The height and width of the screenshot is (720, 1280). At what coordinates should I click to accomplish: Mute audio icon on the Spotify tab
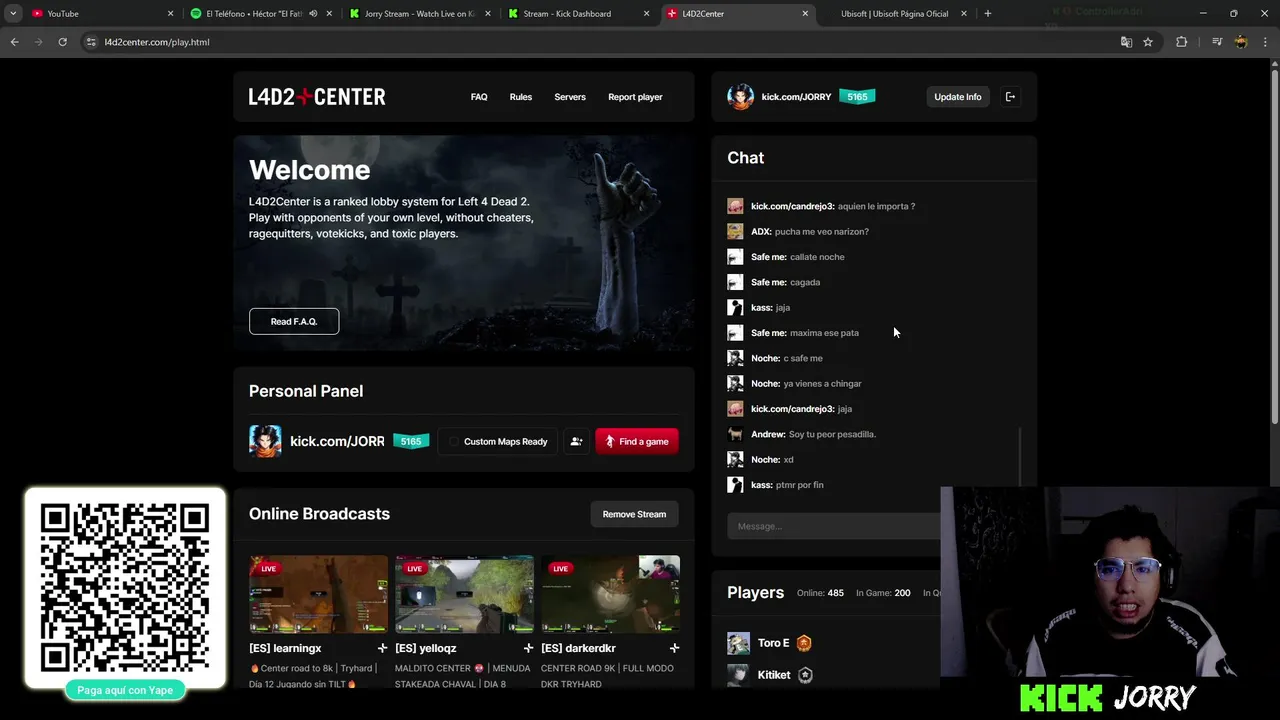pos(313,14)
